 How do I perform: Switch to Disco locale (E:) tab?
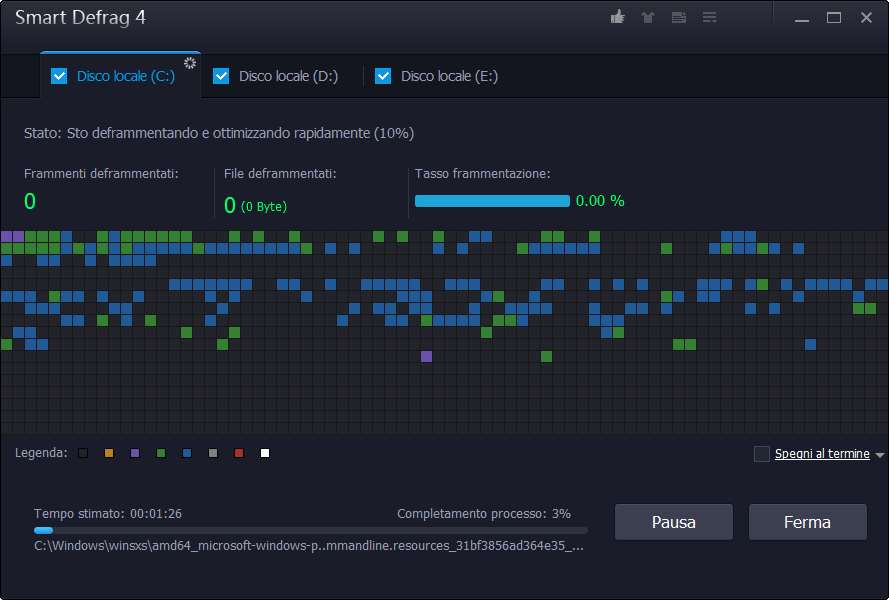449,76
